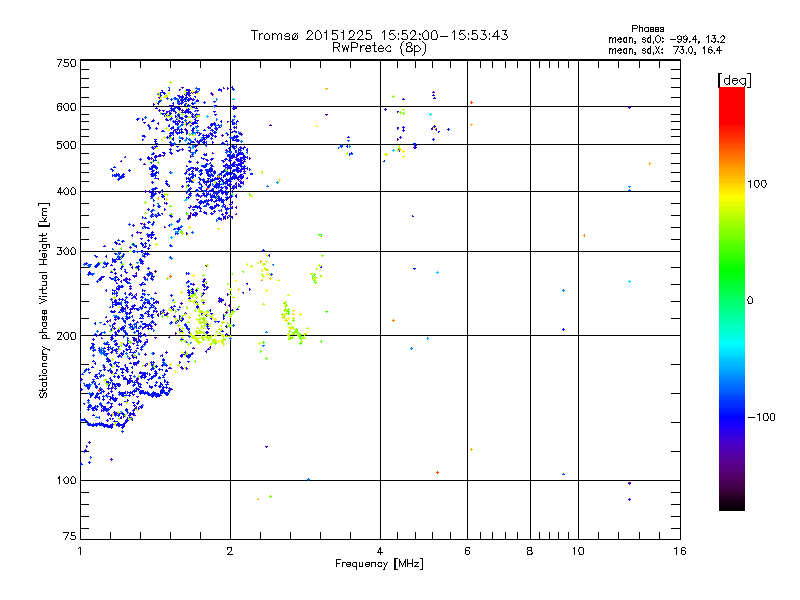Click the colorbar tick label '-100'

coord(761,417)
